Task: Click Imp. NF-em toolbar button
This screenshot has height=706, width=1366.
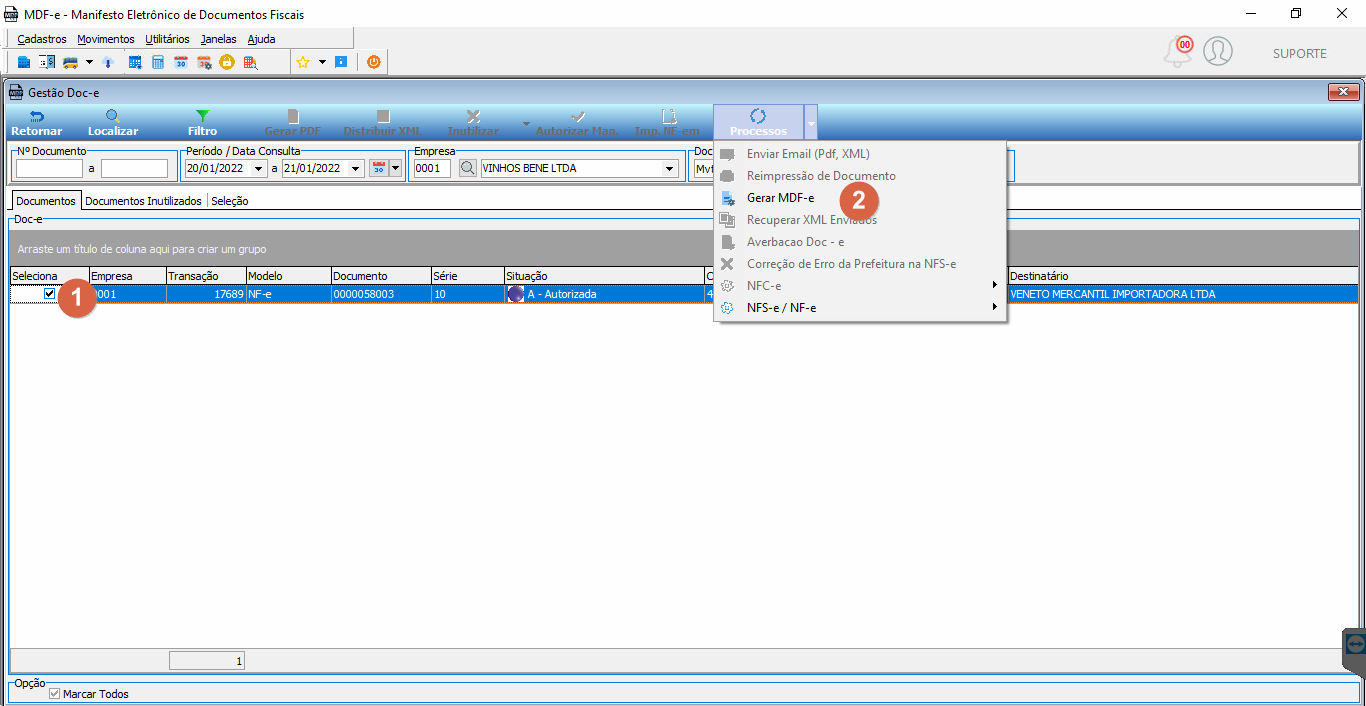Action: point(667,123)
